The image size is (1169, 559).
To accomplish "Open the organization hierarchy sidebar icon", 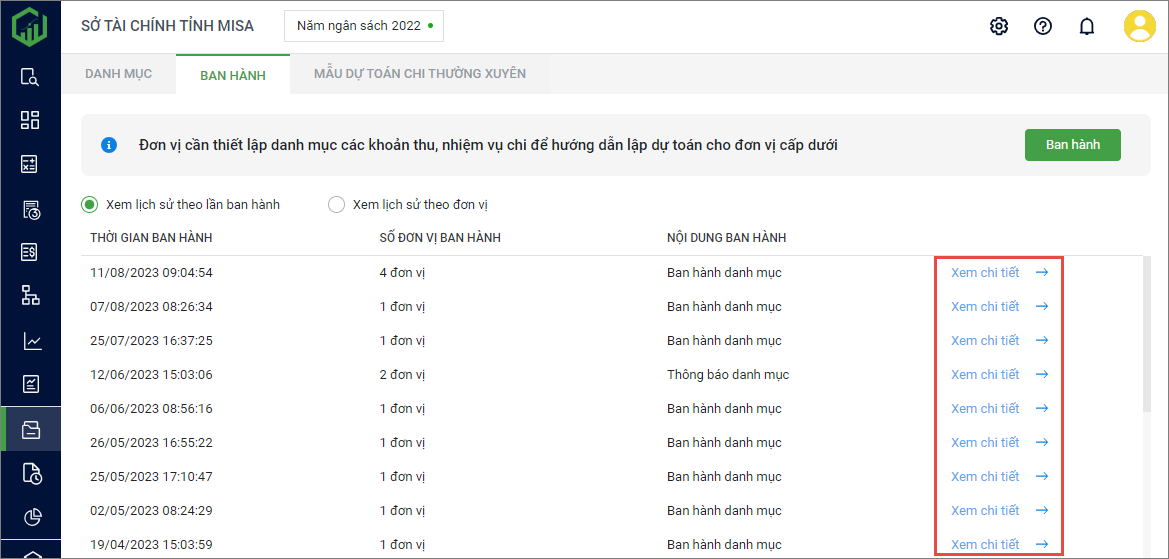I will [30, 295].
